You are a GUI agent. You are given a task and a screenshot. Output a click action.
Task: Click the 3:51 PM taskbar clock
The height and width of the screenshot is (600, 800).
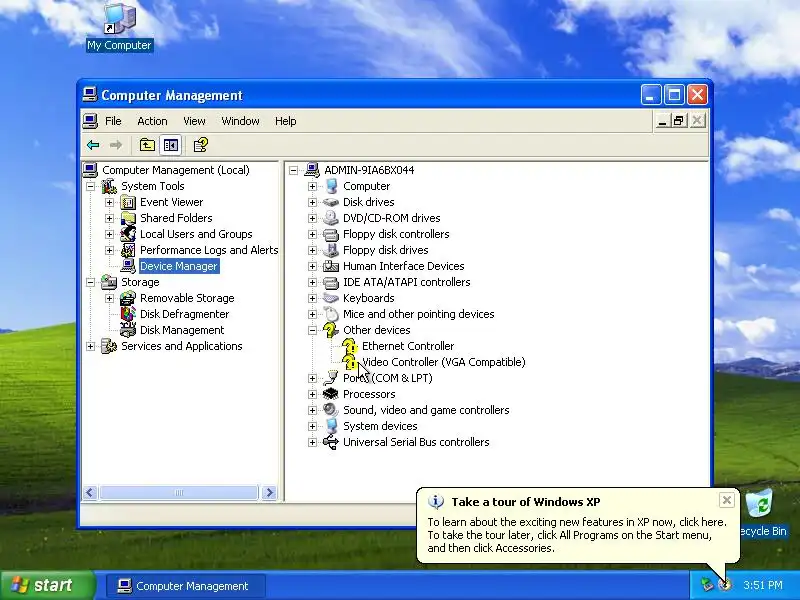[763, 585]
